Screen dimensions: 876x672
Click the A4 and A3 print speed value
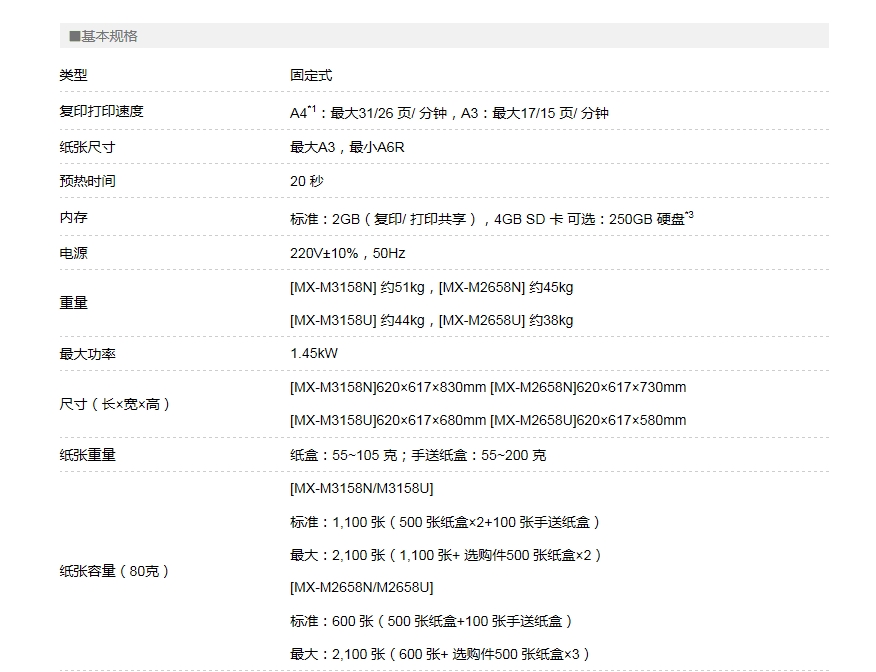449,113
